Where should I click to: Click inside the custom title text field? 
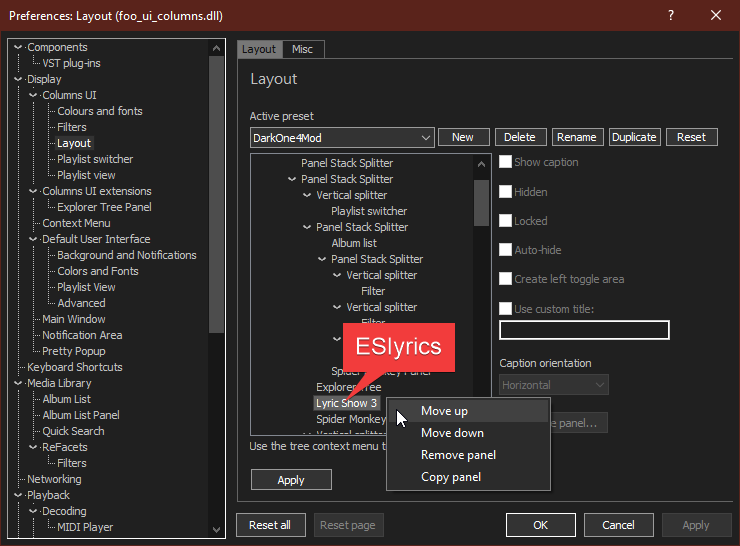(x=584, y=330)
